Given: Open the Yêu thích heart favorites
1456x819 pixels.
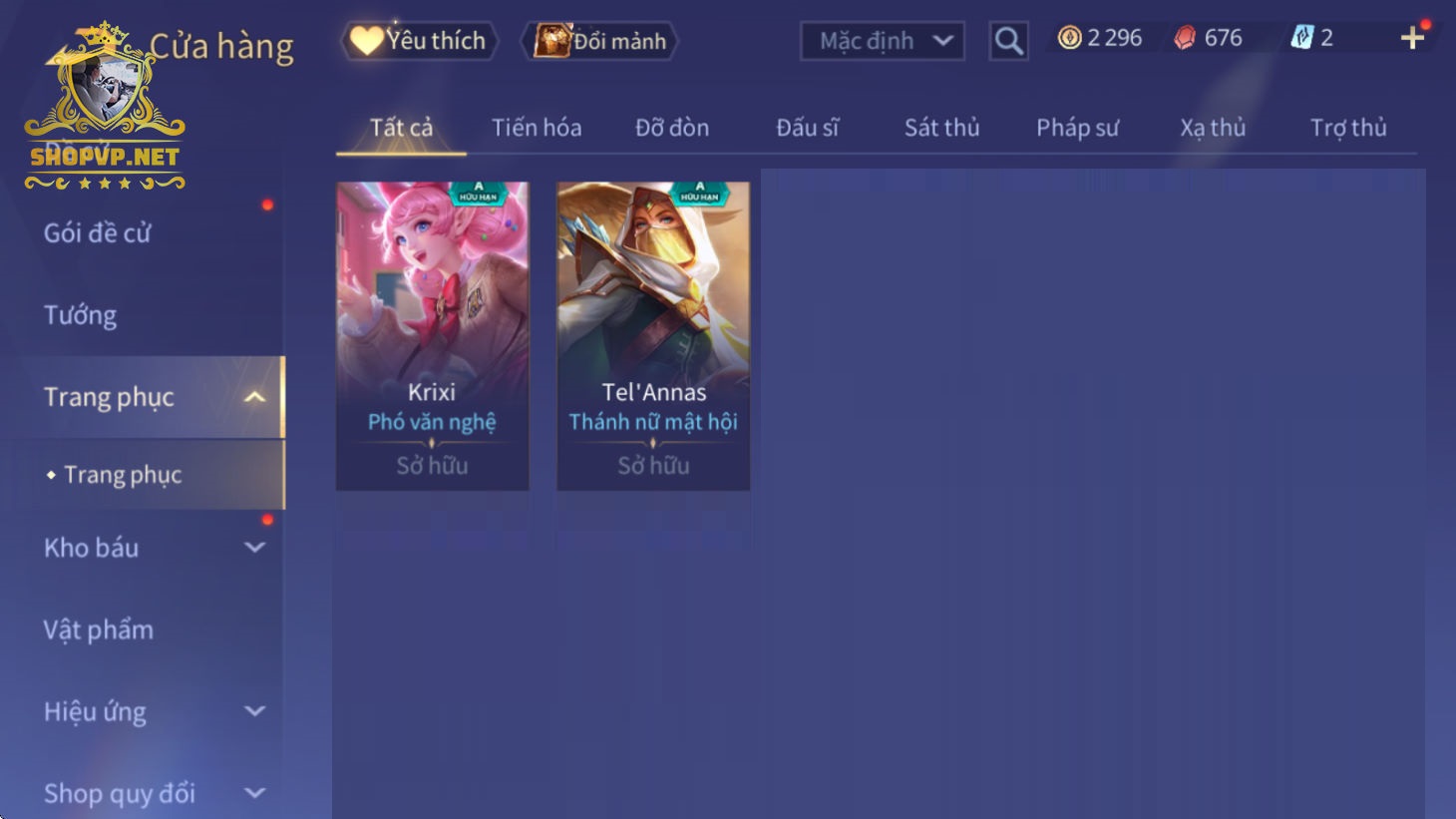Looking at the screenshot, I should 419,41.
